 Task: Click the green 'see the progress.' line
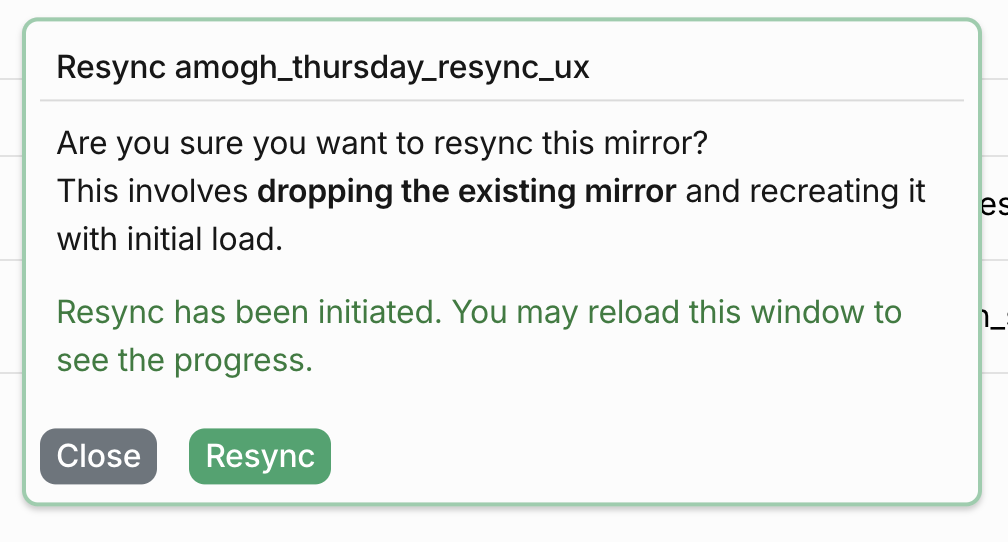pyautogui.click(x=185, y=361)
